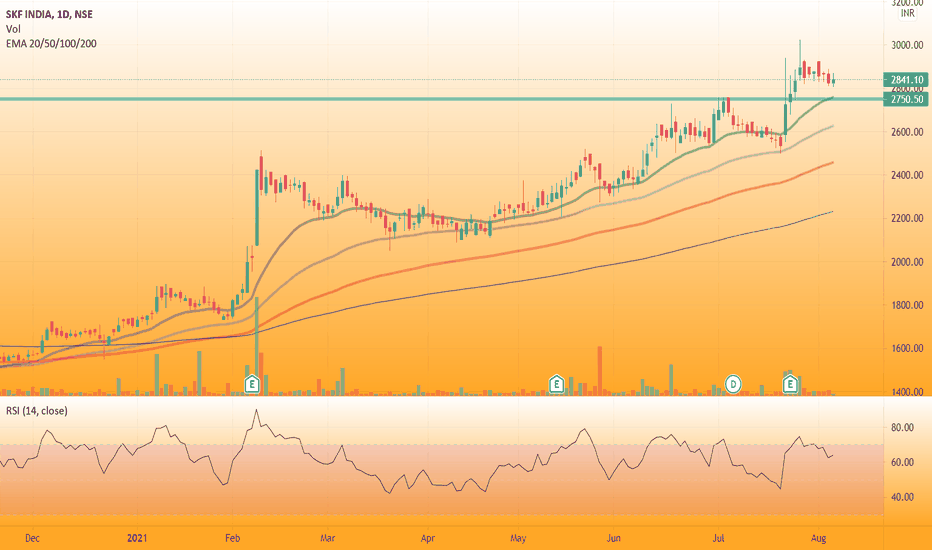Click the Mar label on time axis
The height and width of the screenshot is (550, 932).
click(x=328, y=538)
